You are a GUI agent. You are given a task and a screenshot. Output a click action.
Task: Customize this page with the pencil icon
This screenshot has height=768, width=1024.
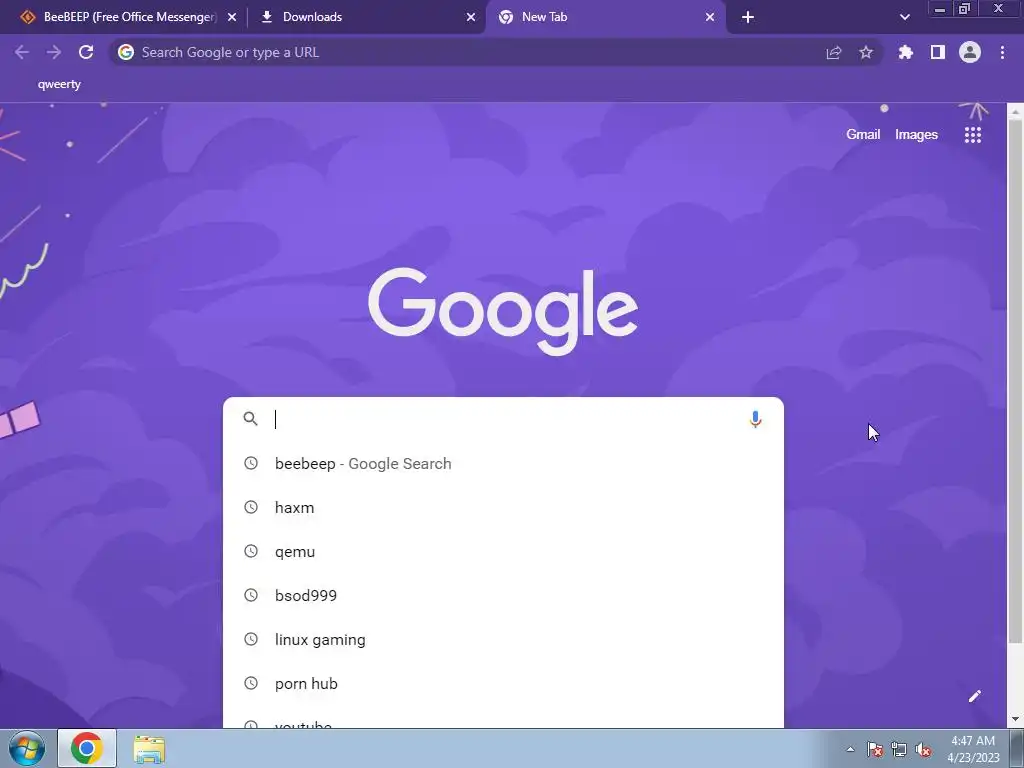click(x=974, y=696)
